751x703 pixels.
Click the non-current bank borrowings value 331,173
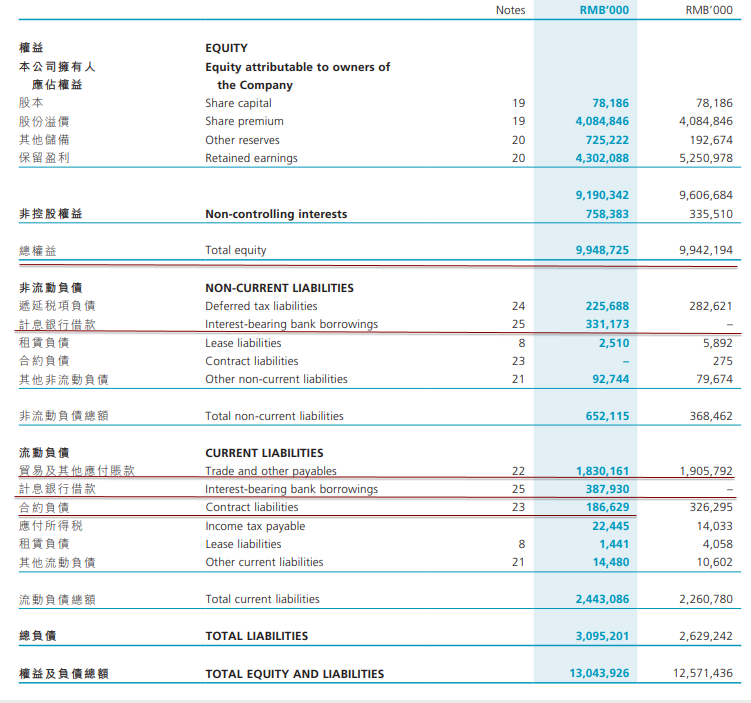[607, 324]
